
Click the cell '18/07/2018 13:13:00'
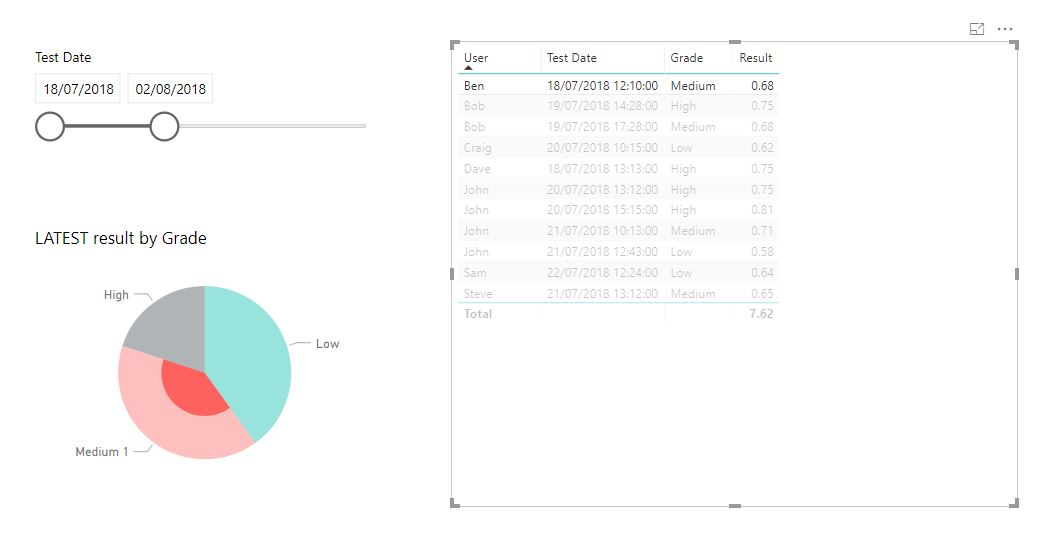point(602,169)
